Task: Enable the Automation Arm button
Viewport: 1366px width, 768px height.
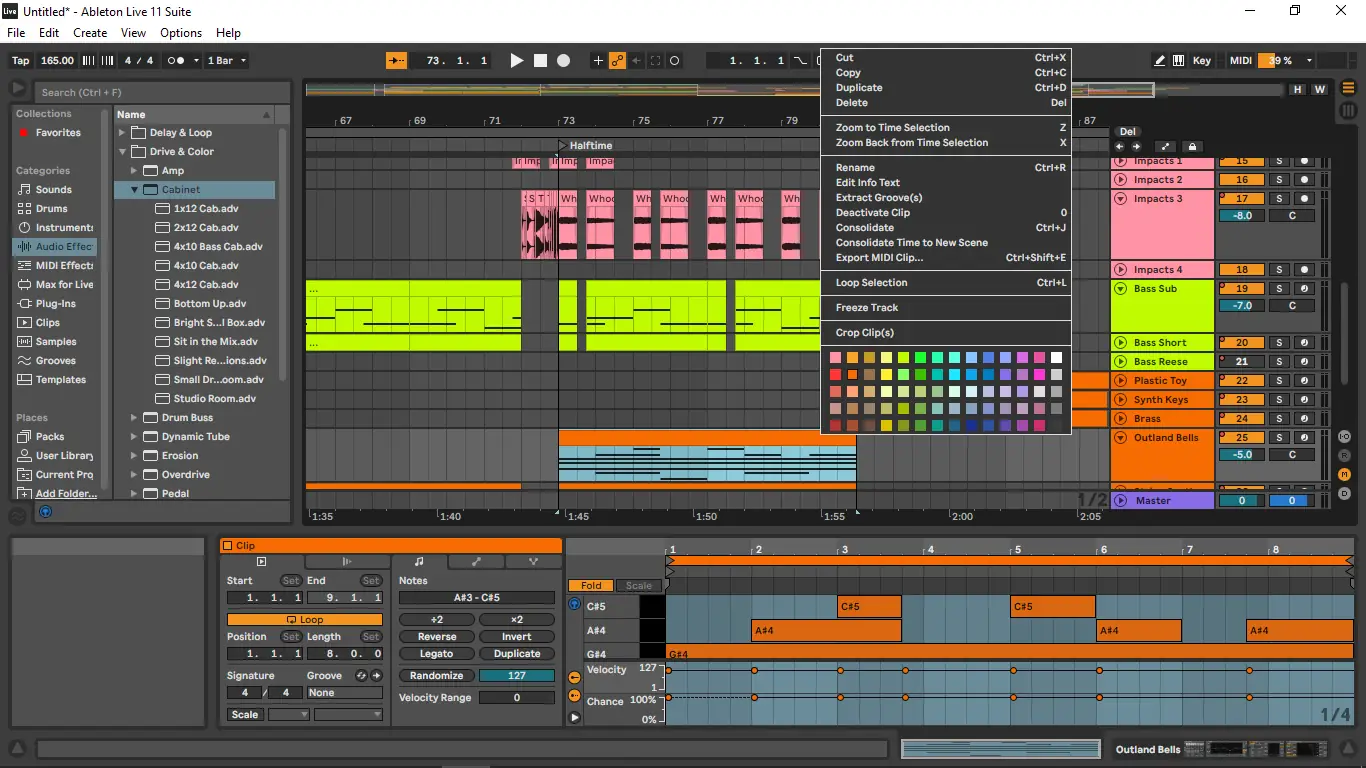Action: click(618, 61)
